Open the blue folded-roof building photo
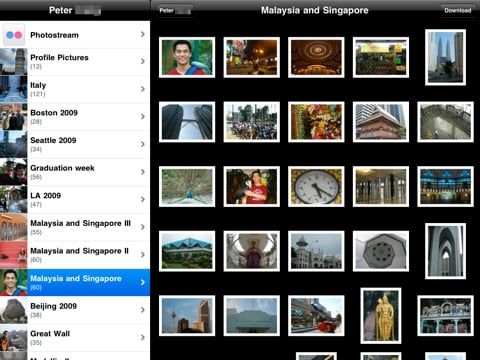Viewport: 480px width, 360px height. (187, 251)
